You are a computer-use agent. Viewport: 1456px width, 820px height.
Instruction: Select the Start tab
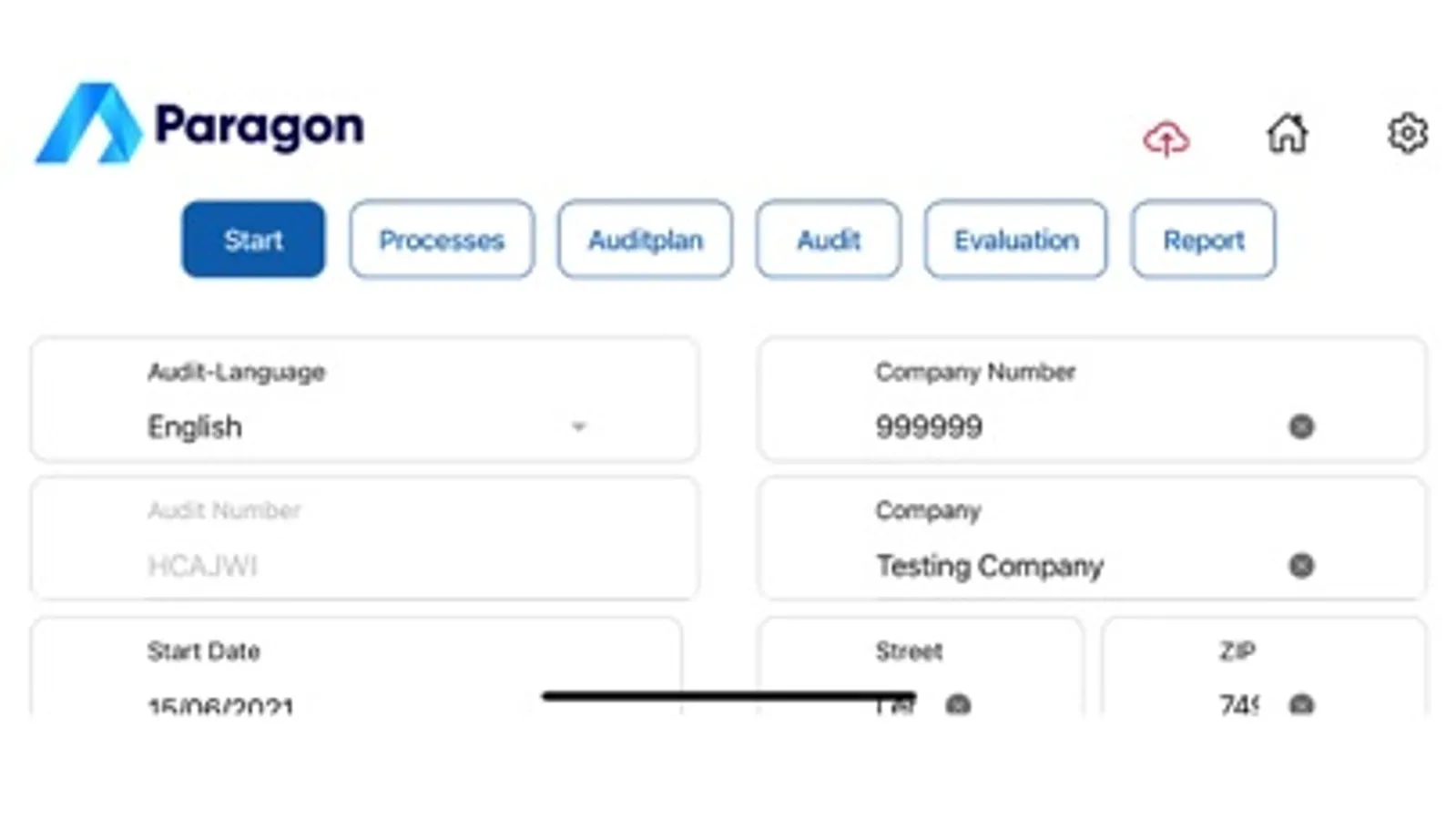tap(253, 240)
